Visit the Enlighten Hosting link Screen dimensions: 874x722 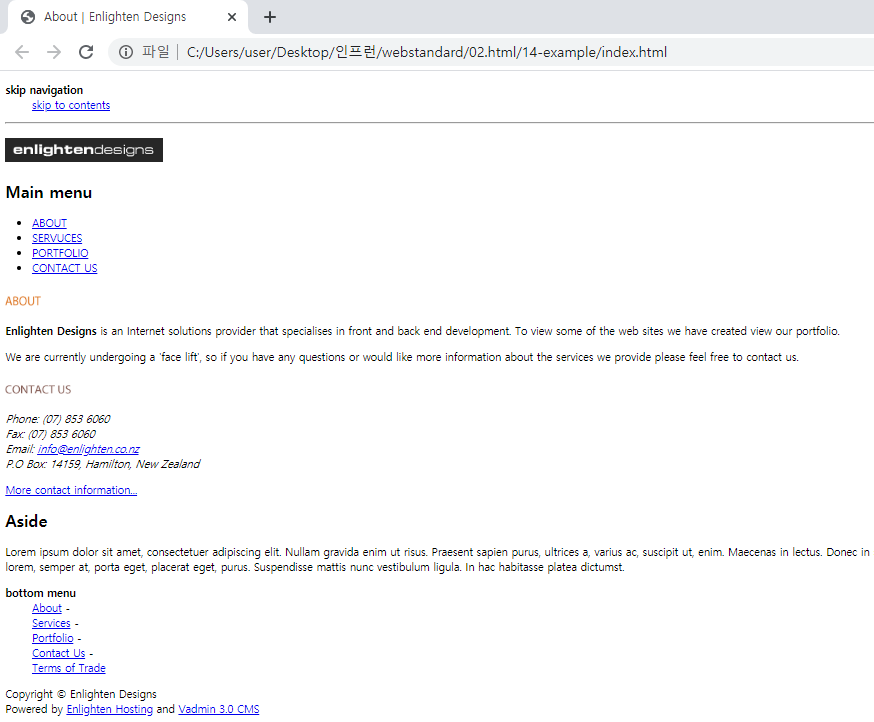[109, 709]
